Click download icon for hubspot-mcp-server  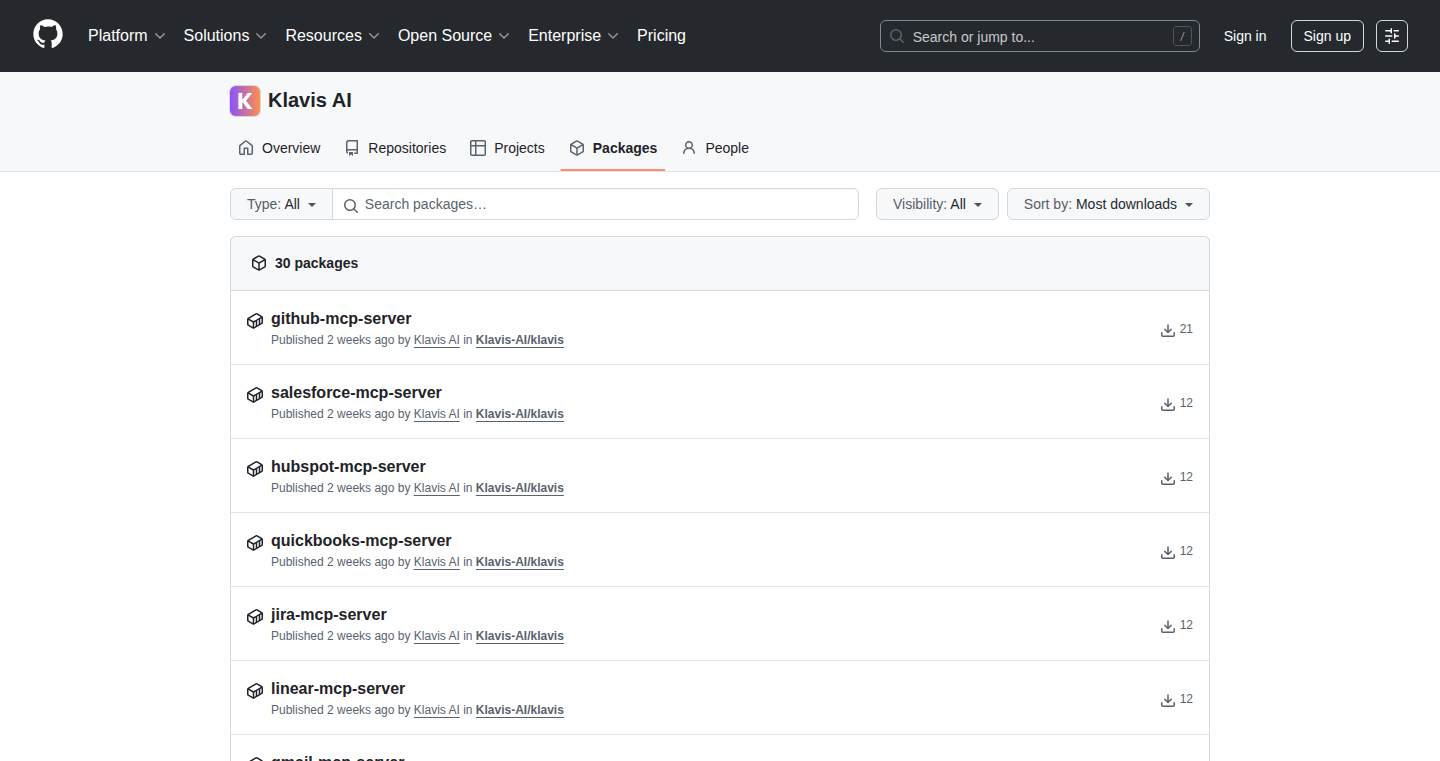[x=1167, y=478]
